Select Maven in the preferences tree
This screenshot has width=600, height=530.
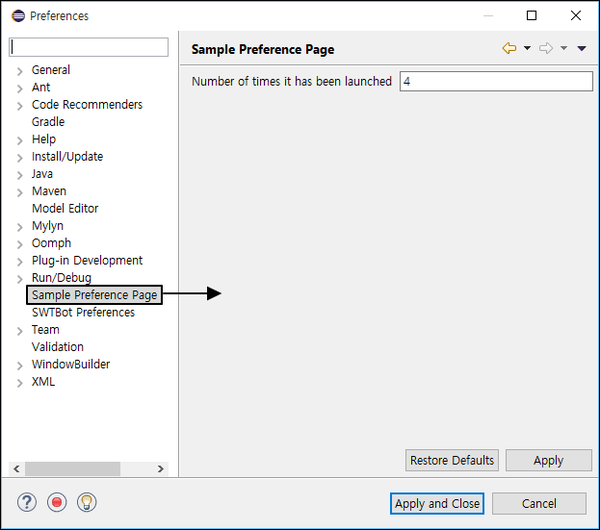click(x=49, y=191)
